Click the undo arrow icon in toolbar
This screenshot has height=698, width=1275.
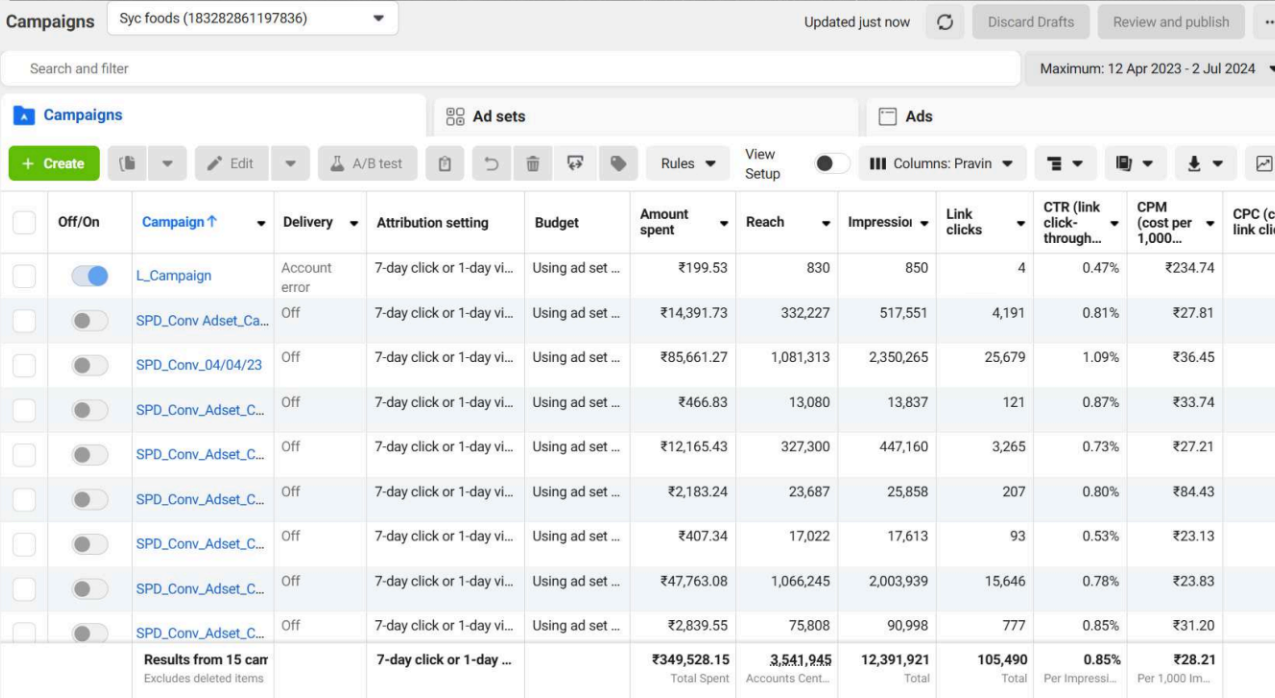pyautogui.click(x=491, y=164)
